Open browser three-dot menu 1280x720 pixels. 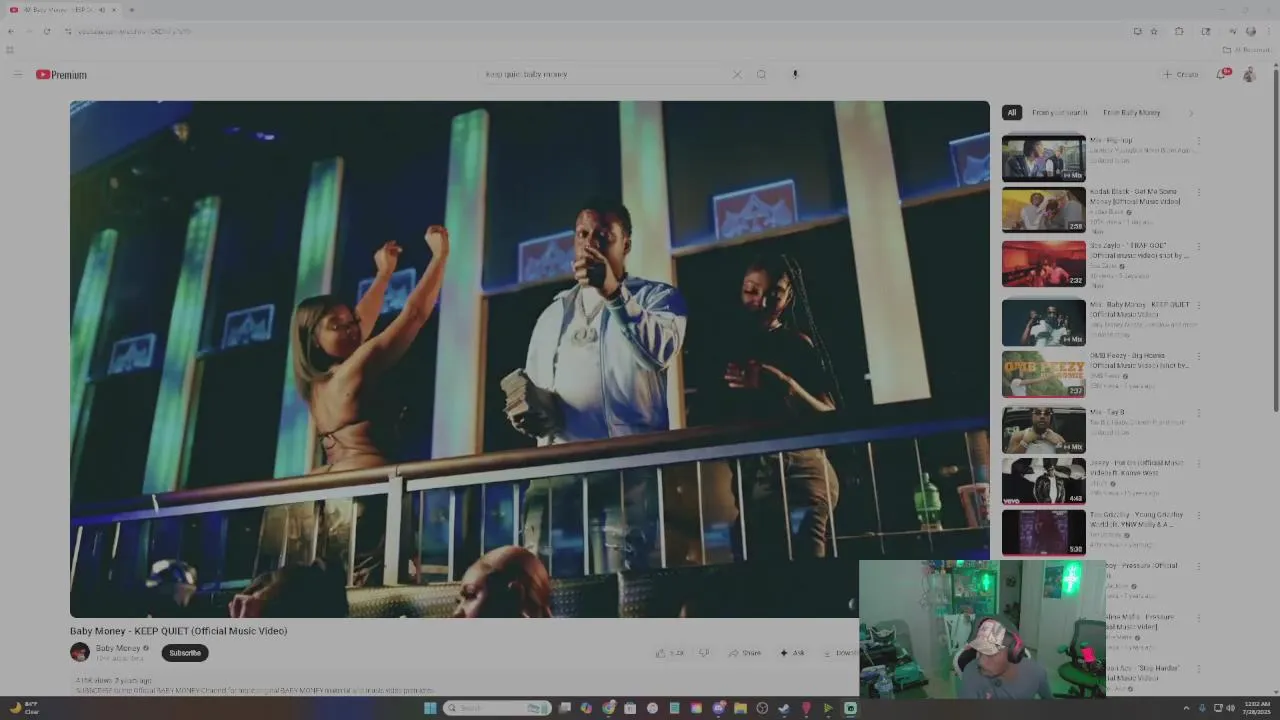(x=1269, y=31)
